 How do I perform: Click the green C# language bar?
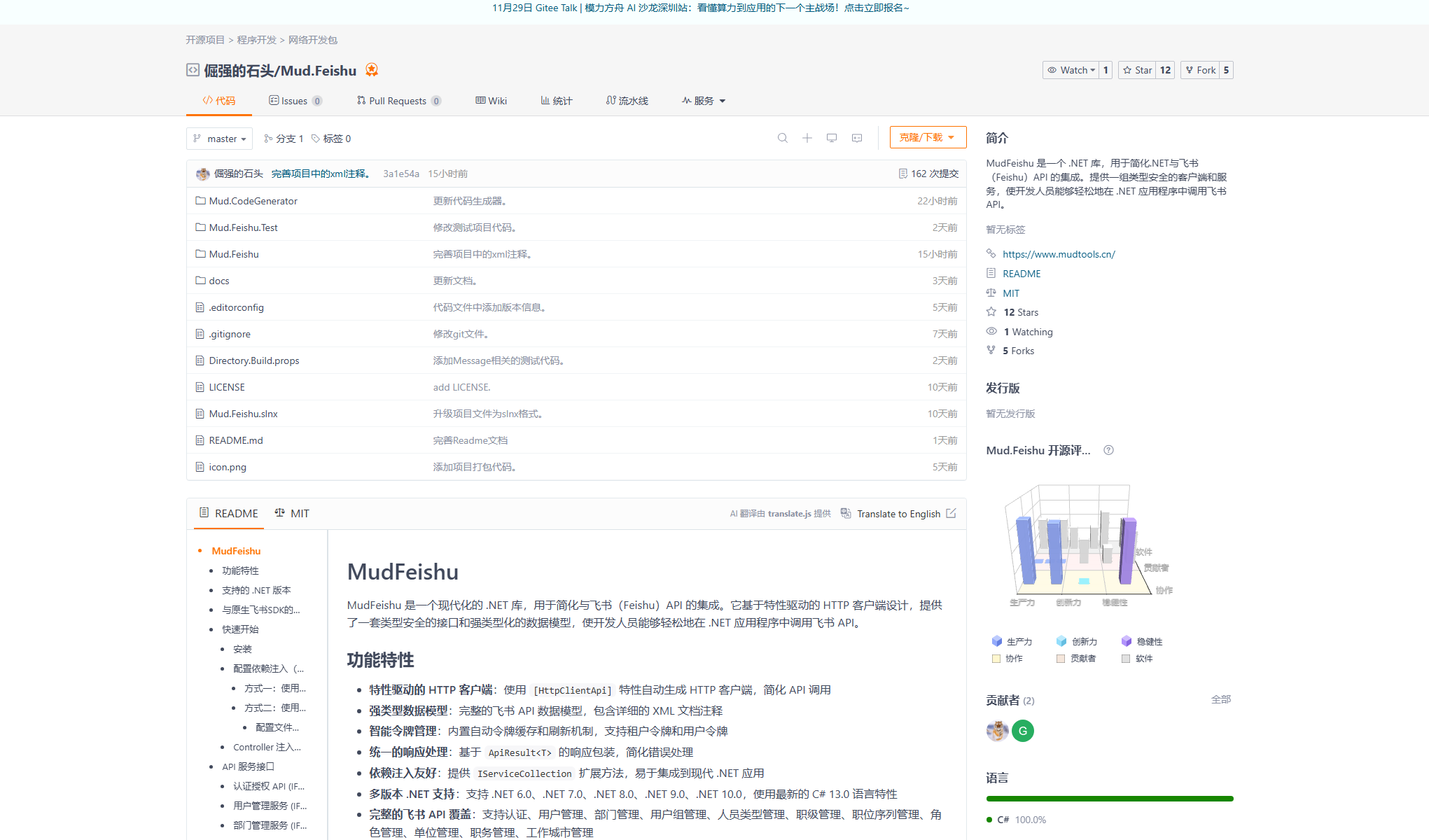tap(1110, 799)
